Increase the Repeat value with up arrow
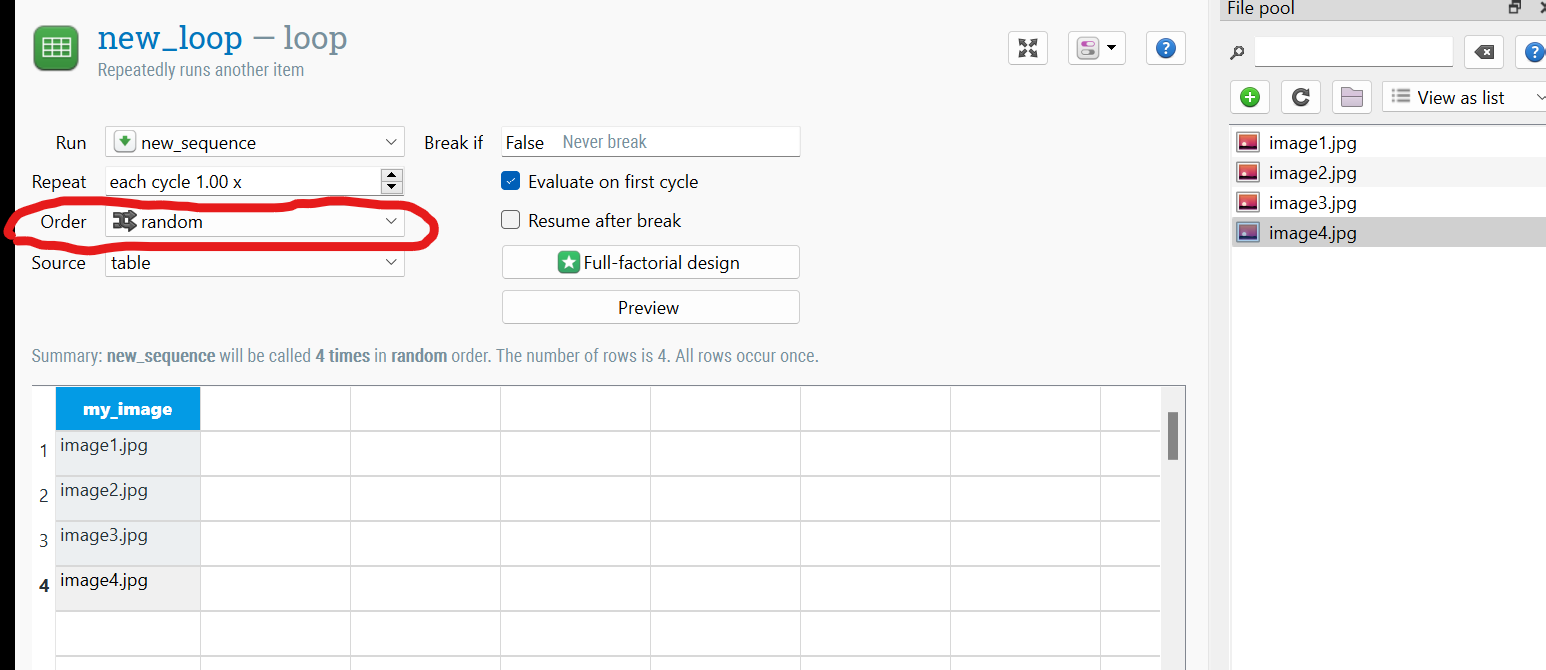This screenshot has height=670, width=1546. (x=392, y=175)
